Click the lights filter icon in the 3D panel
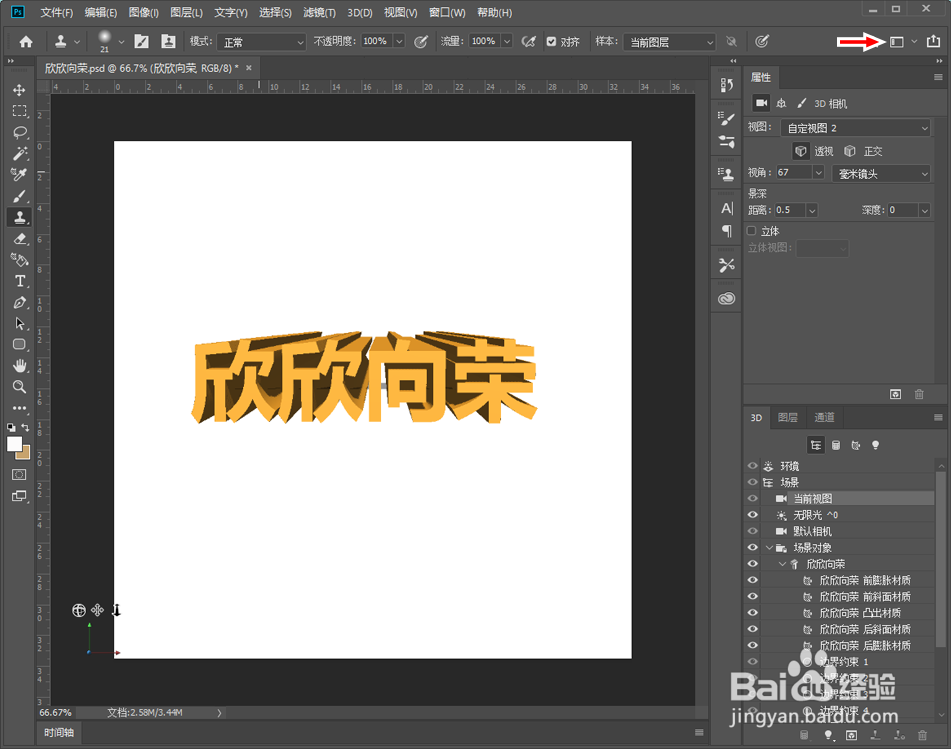This screenshot has width=951, height=749. tap(876, 445)
